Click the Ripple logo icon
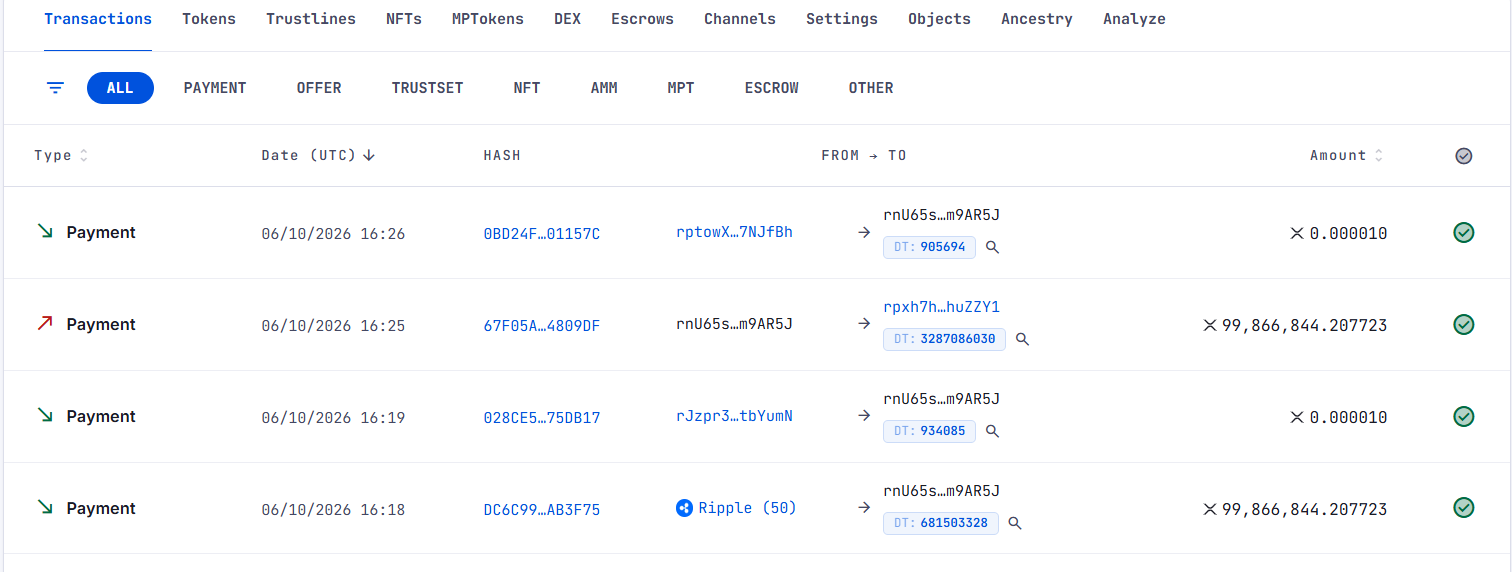 point(684,508)
